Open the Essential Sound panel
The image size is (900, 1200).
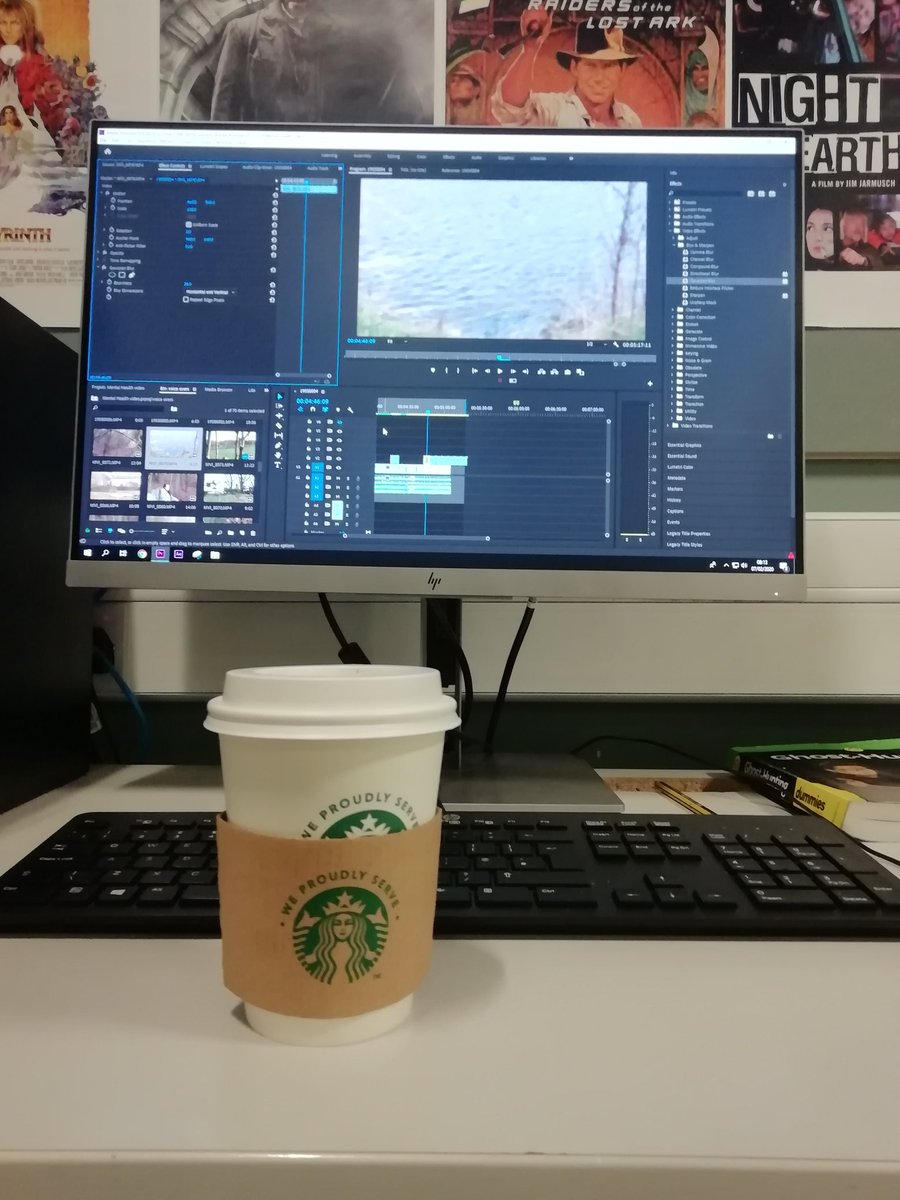(x=682, y=456)
